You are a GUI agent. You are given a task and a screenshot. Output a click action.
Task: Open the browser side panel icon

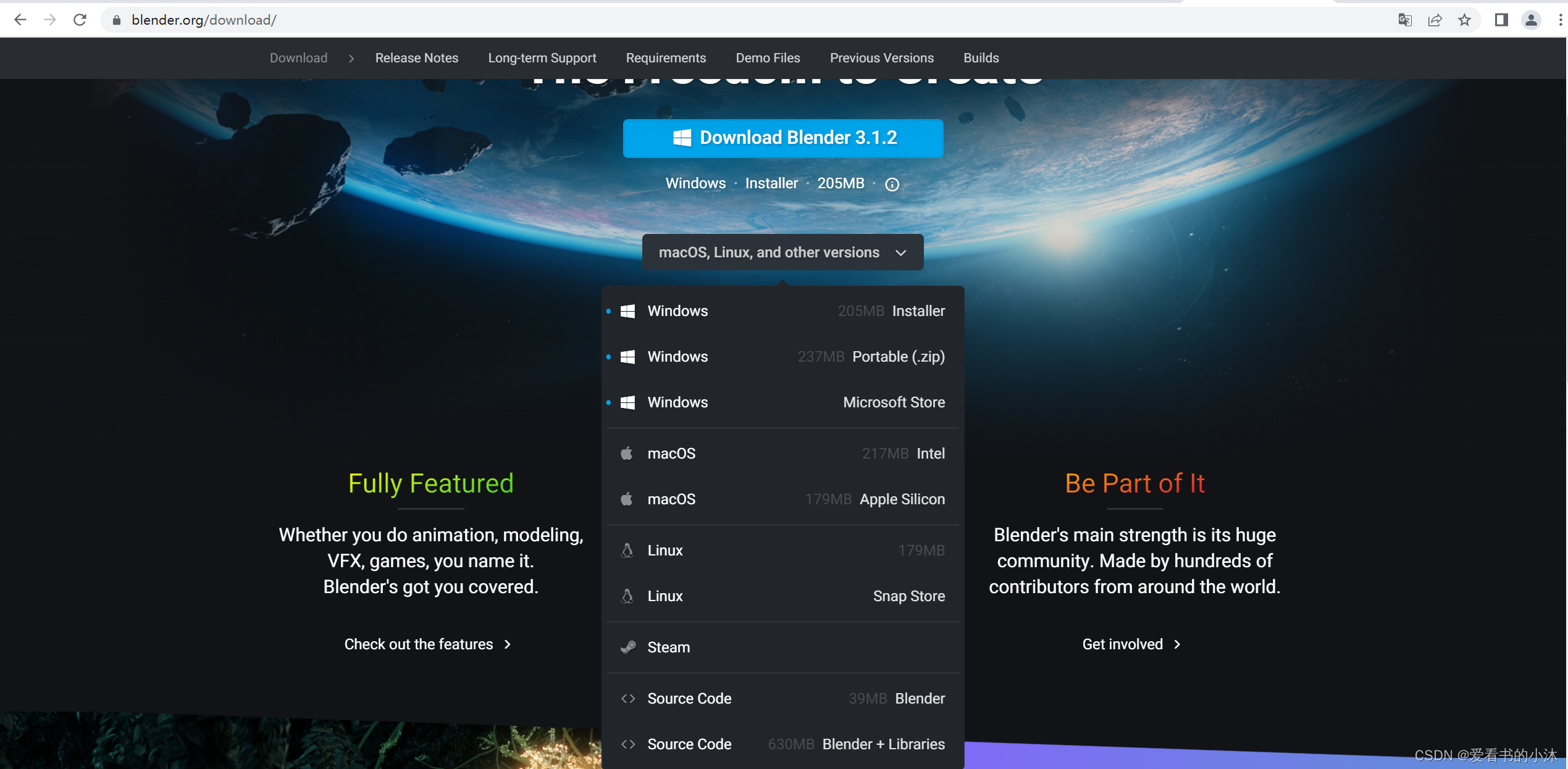[x=1501, y=20]
